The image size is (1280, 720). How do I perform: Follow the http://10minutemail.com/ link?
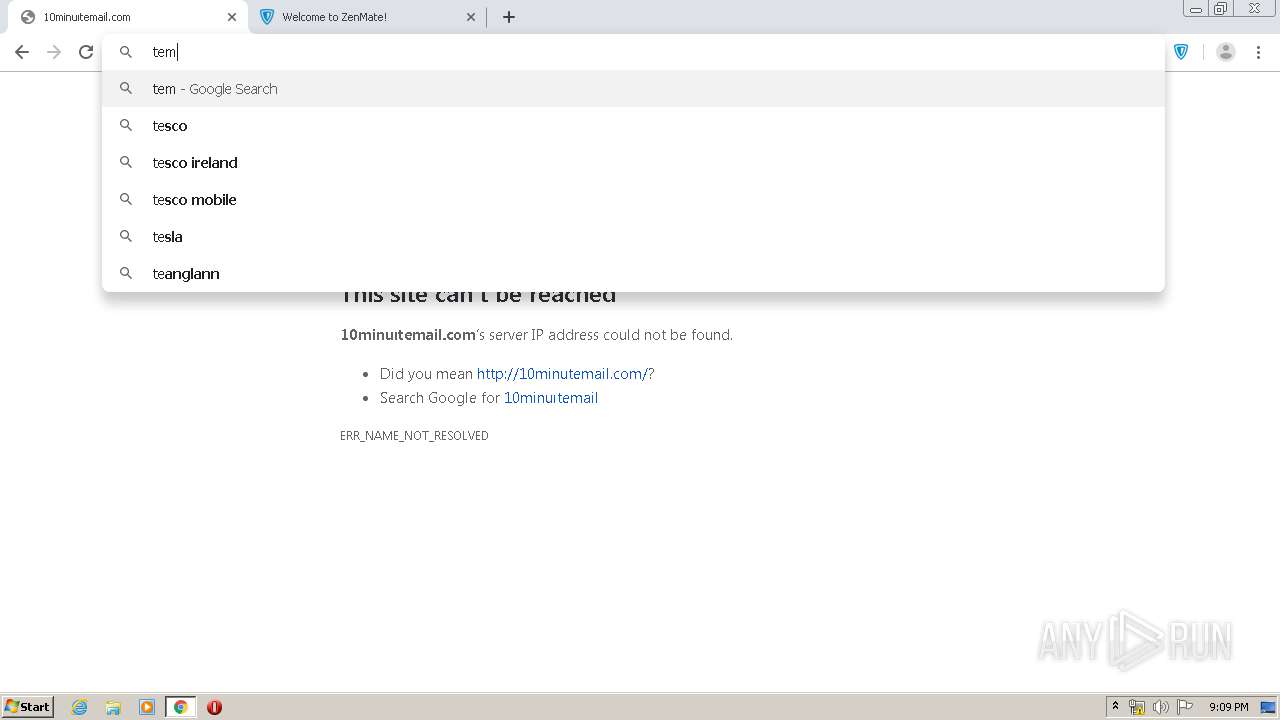point(562,374)
